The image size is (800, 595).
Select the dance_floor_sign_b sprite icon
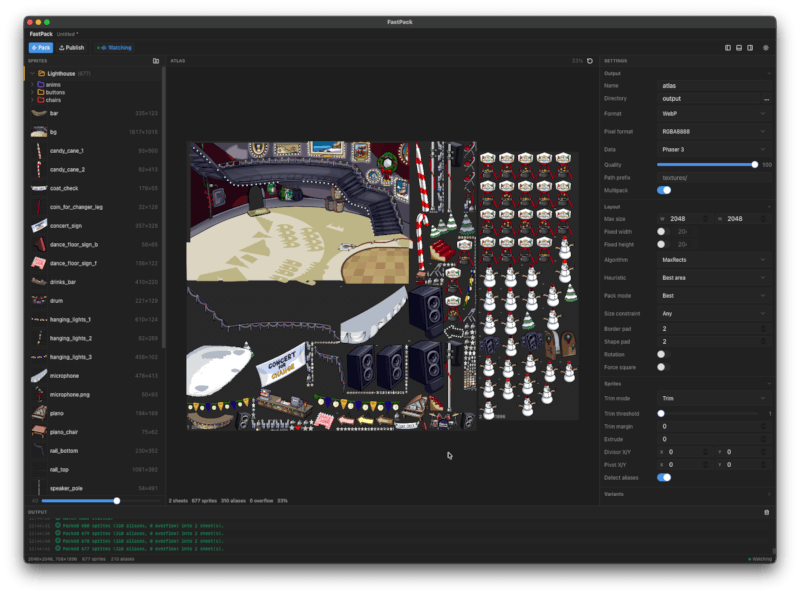pos(39,244)
